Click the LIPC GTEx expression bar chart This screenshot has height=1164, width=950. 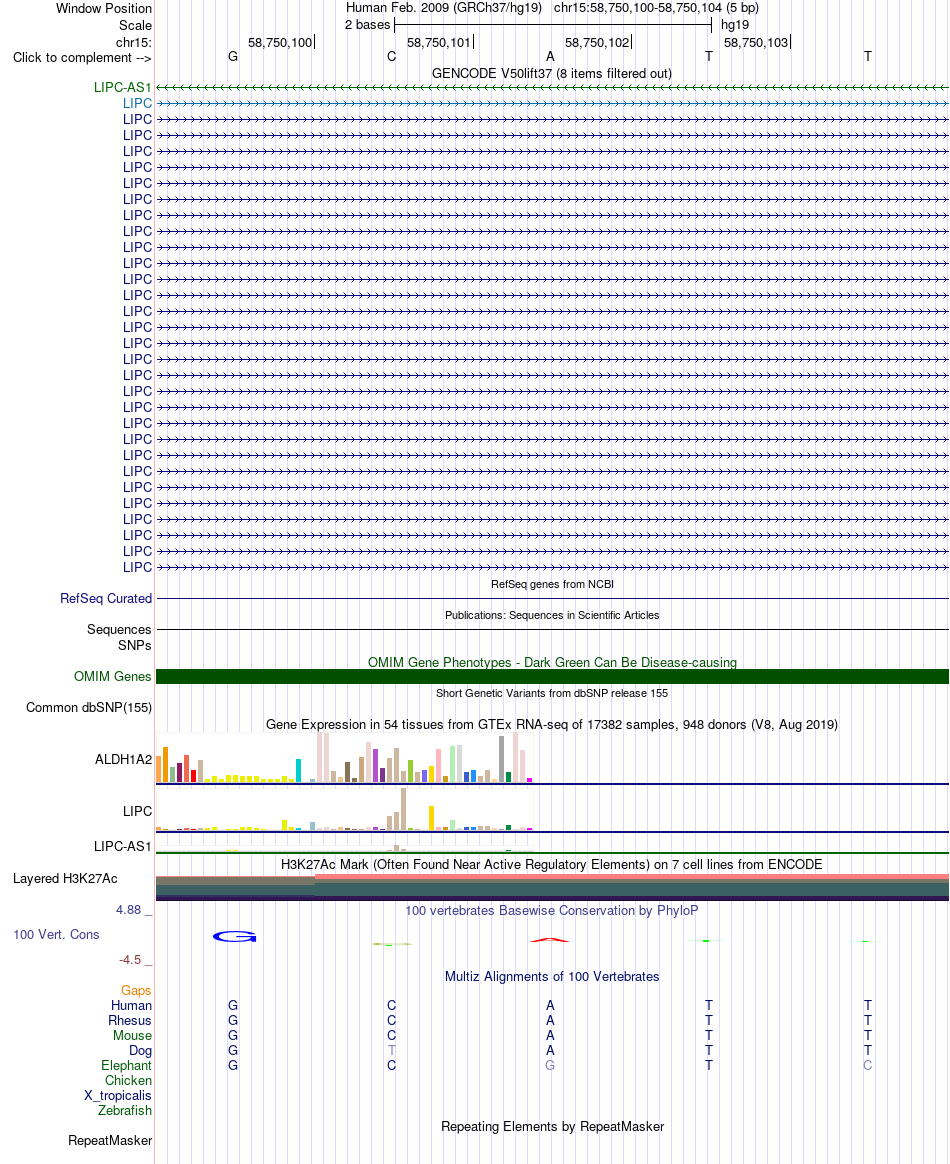click(x=344, y=808)
